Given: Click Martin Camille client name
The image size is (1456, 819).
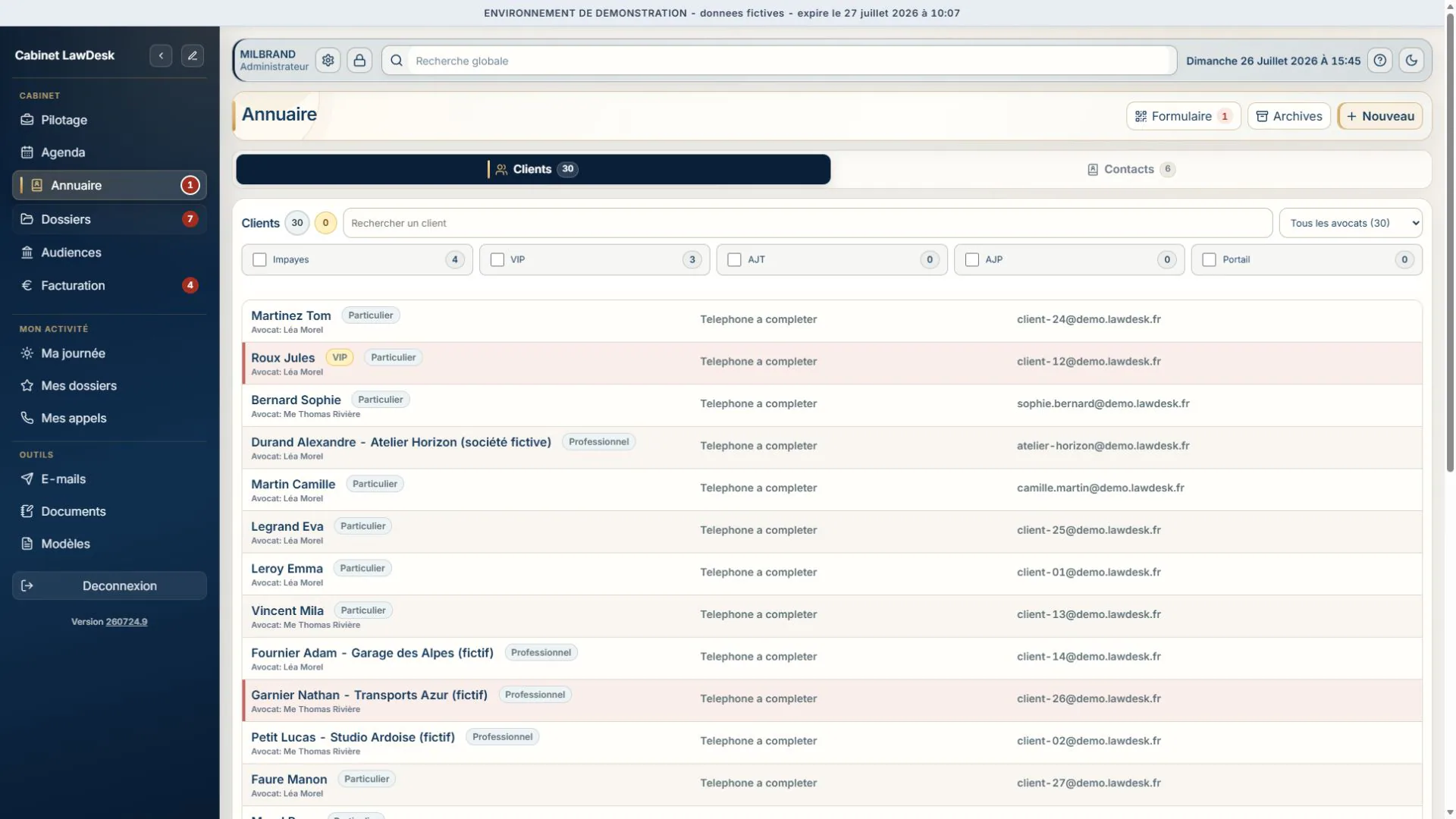Looking at the screenshot, I should [293, 484].
